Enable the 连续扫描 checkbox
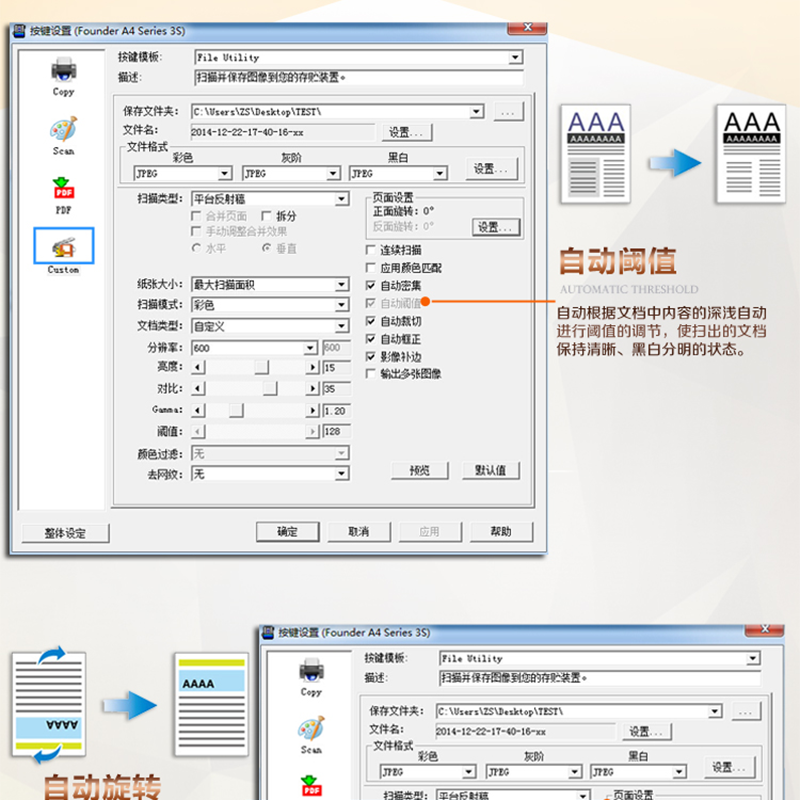Image resolution: width=800 pixels, height=800 pixels. (372, 250)
